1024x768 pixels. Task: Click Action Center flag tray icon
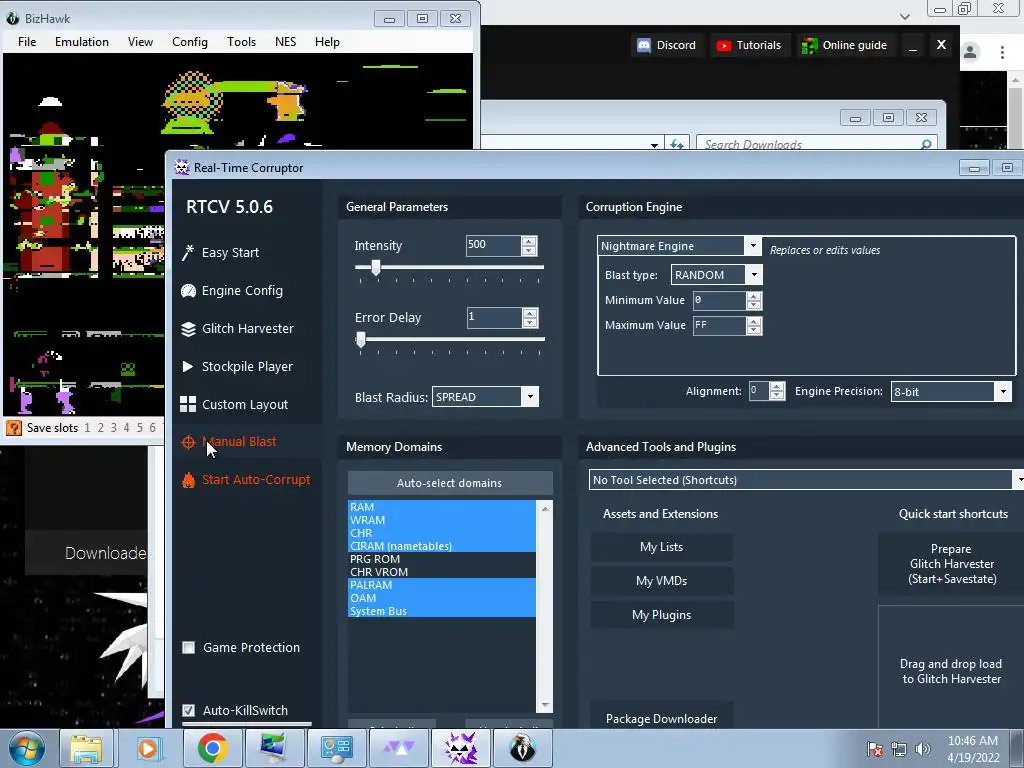click(874, 749)
